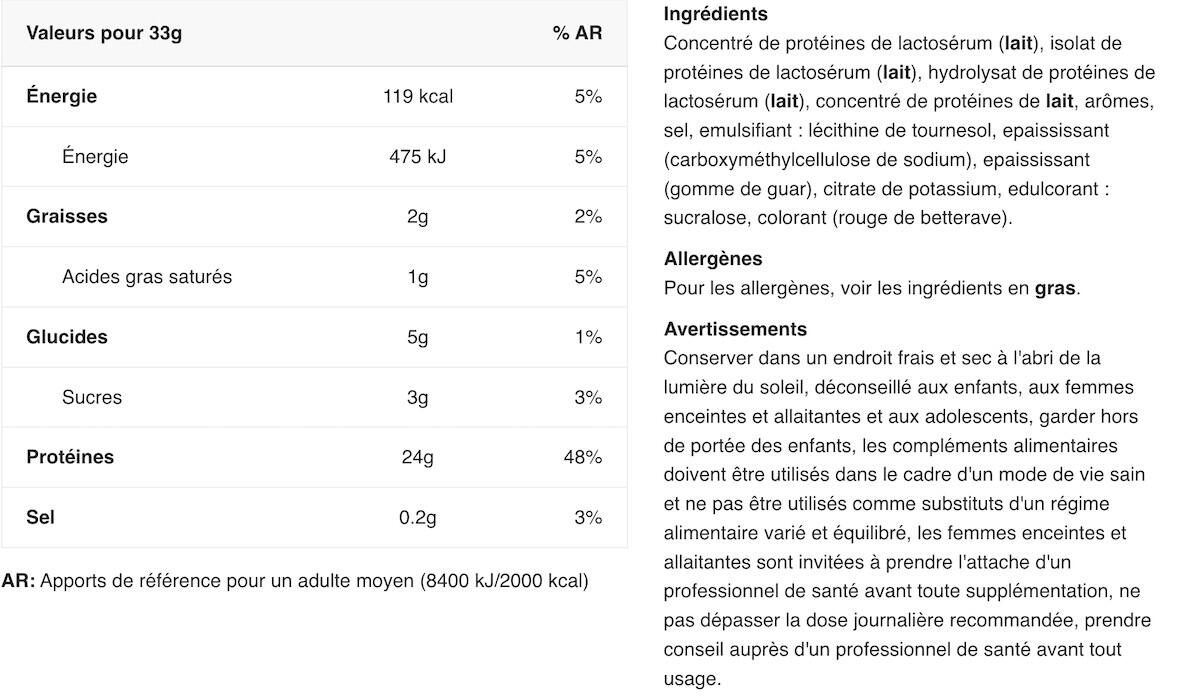Click the Allergènes heading

(x=713, y=259)
